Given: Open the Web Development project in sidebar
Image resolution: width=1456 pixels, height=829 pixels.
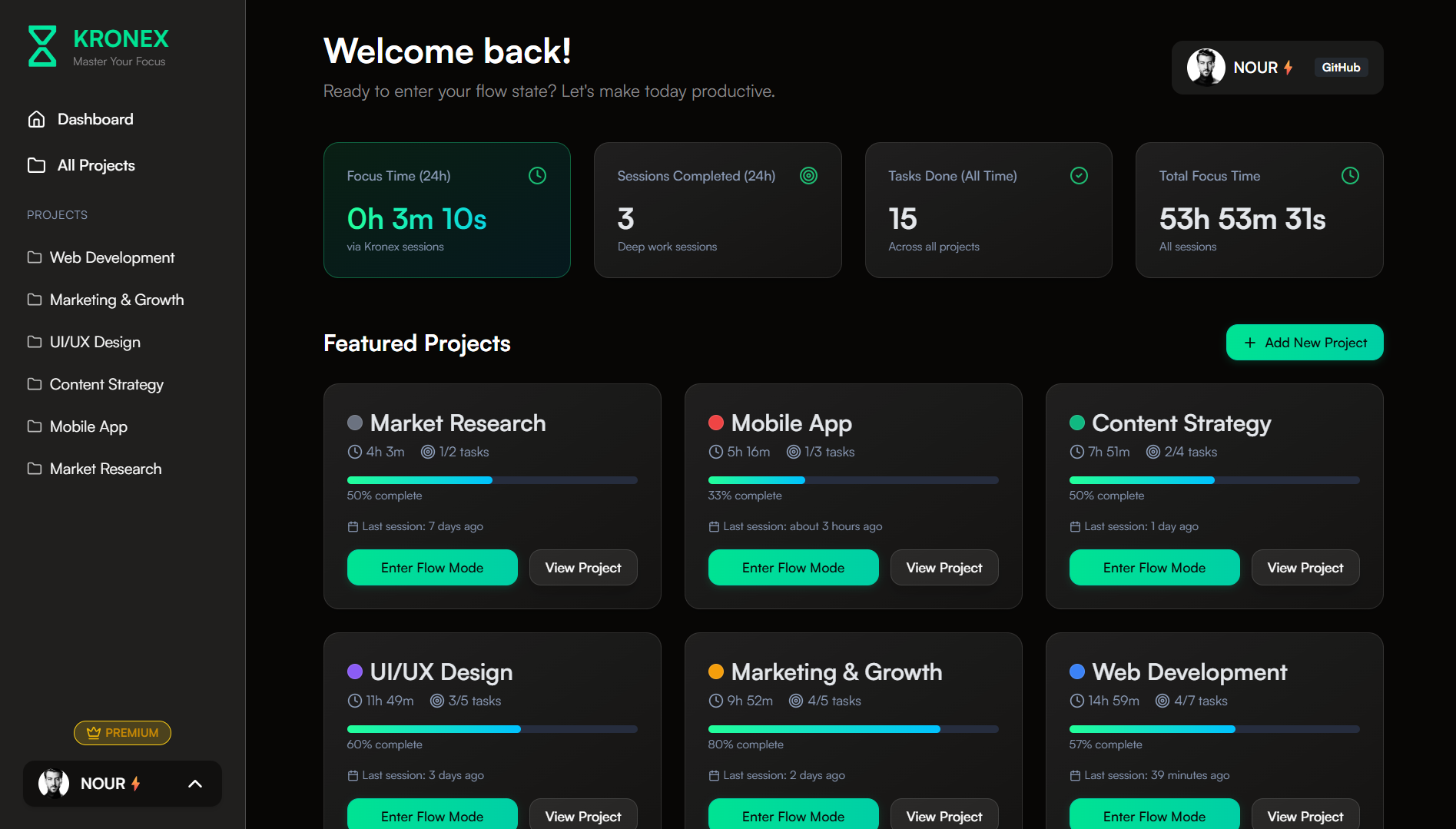Looking at the screenshot, I should click(x=111, y=257).
